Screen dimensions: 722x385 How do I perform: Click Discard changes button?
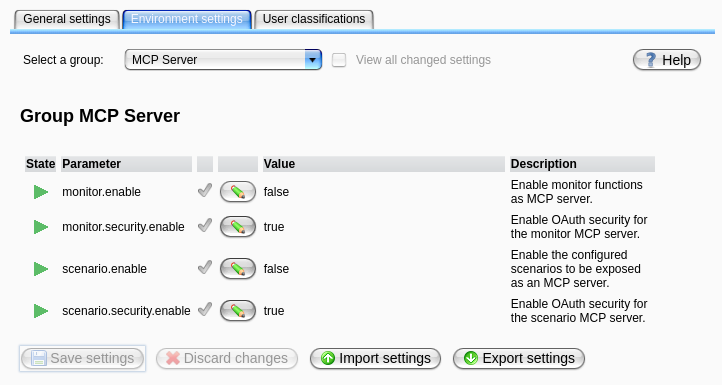click(x=227, y=358)
